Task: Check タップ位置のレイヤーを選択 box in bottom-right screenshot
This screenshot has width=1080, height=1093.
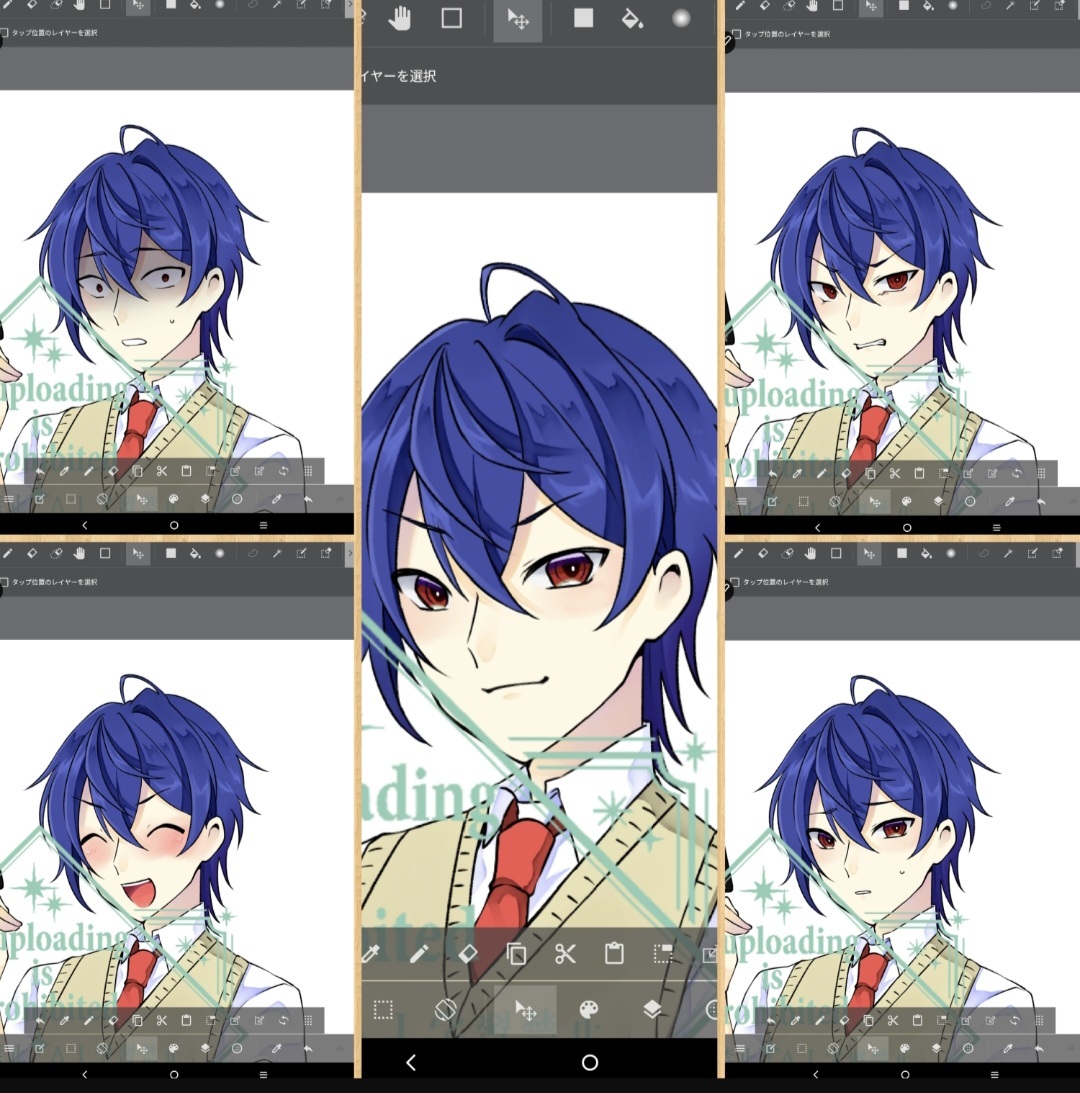Action: 737,581
